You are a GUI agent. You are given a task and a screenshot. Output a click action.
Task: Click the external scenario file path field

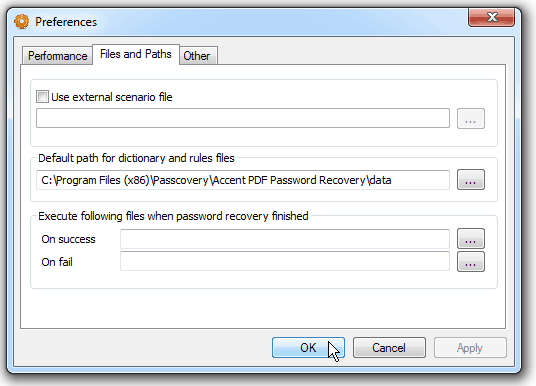click(243, 118)
